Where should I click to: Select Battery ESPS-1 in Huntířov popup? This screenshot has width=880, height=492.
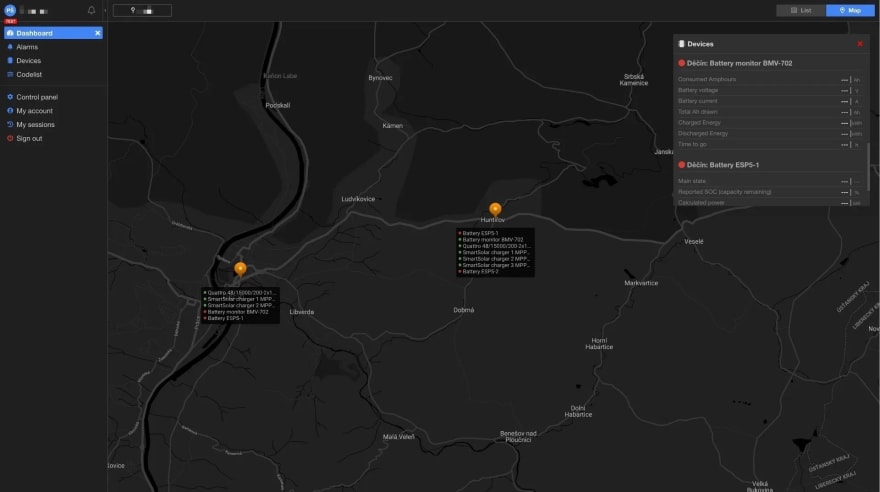[478, 233]
